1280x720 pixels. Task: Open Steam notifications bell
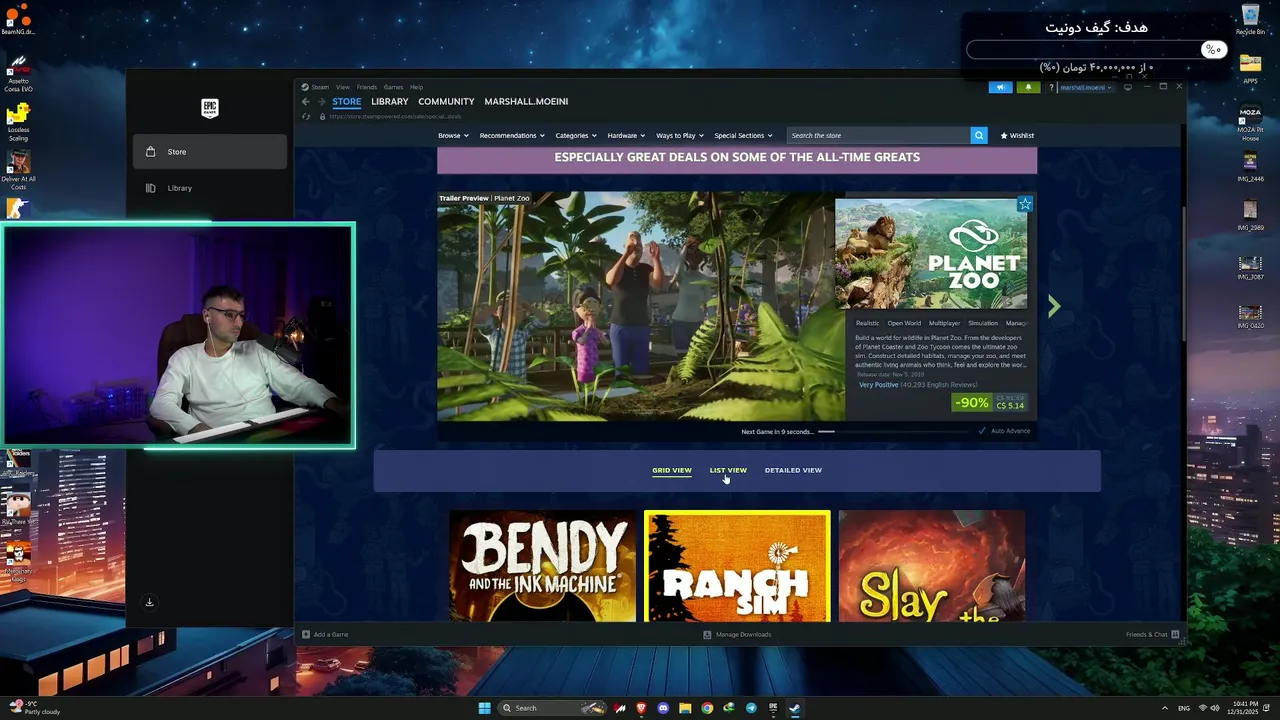1028,87
